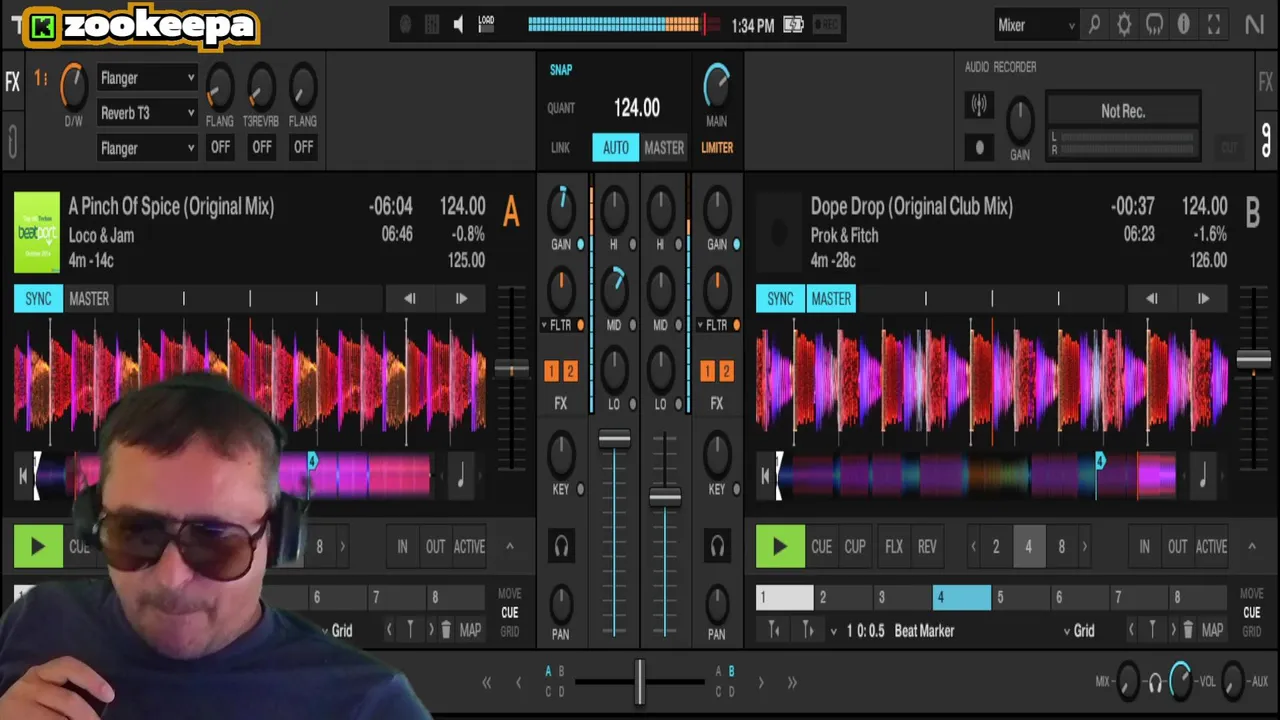Click the LOAD indicator icon
This screenshot has height=720, width=1280.
coord(486,24)
